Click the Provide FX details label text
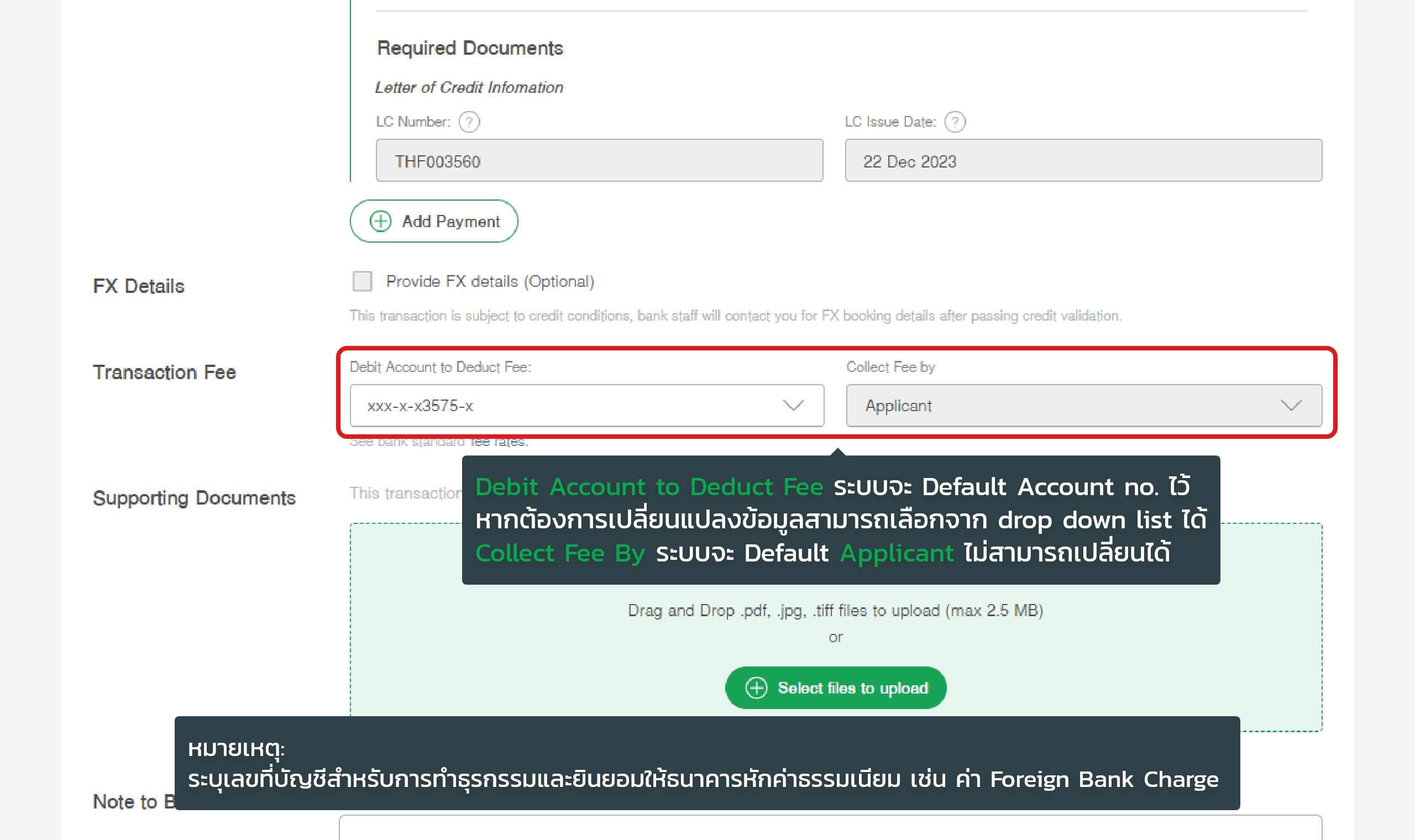Screen dimensions: 1415x840 coord(490,281)
